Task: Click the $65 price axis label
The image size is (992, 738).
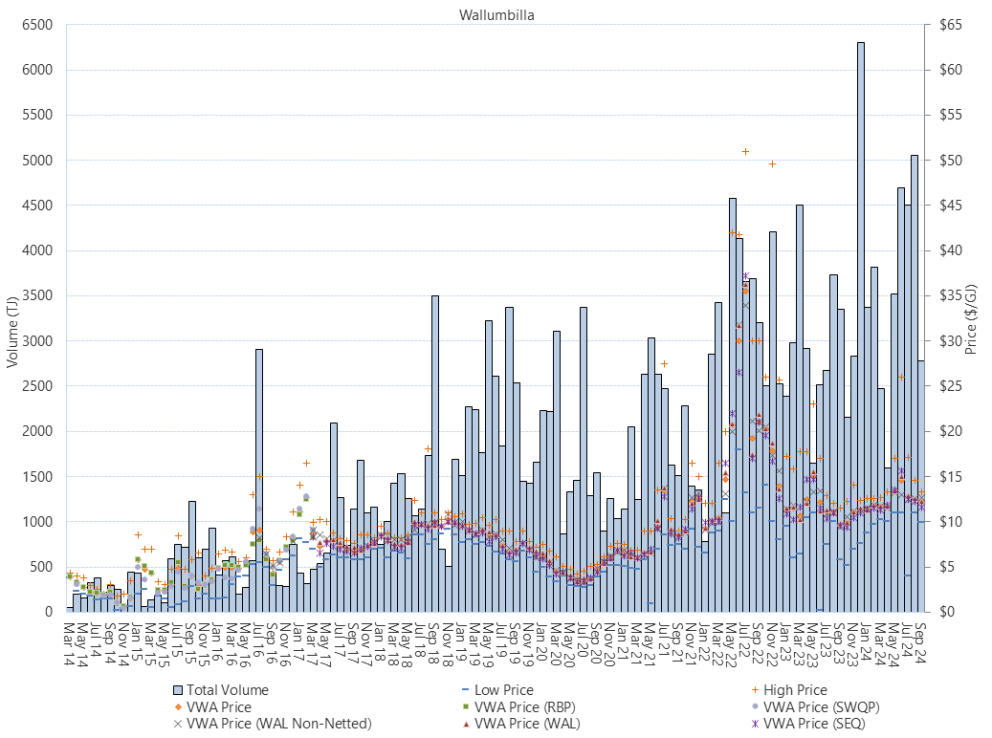Action: [951, 25]
